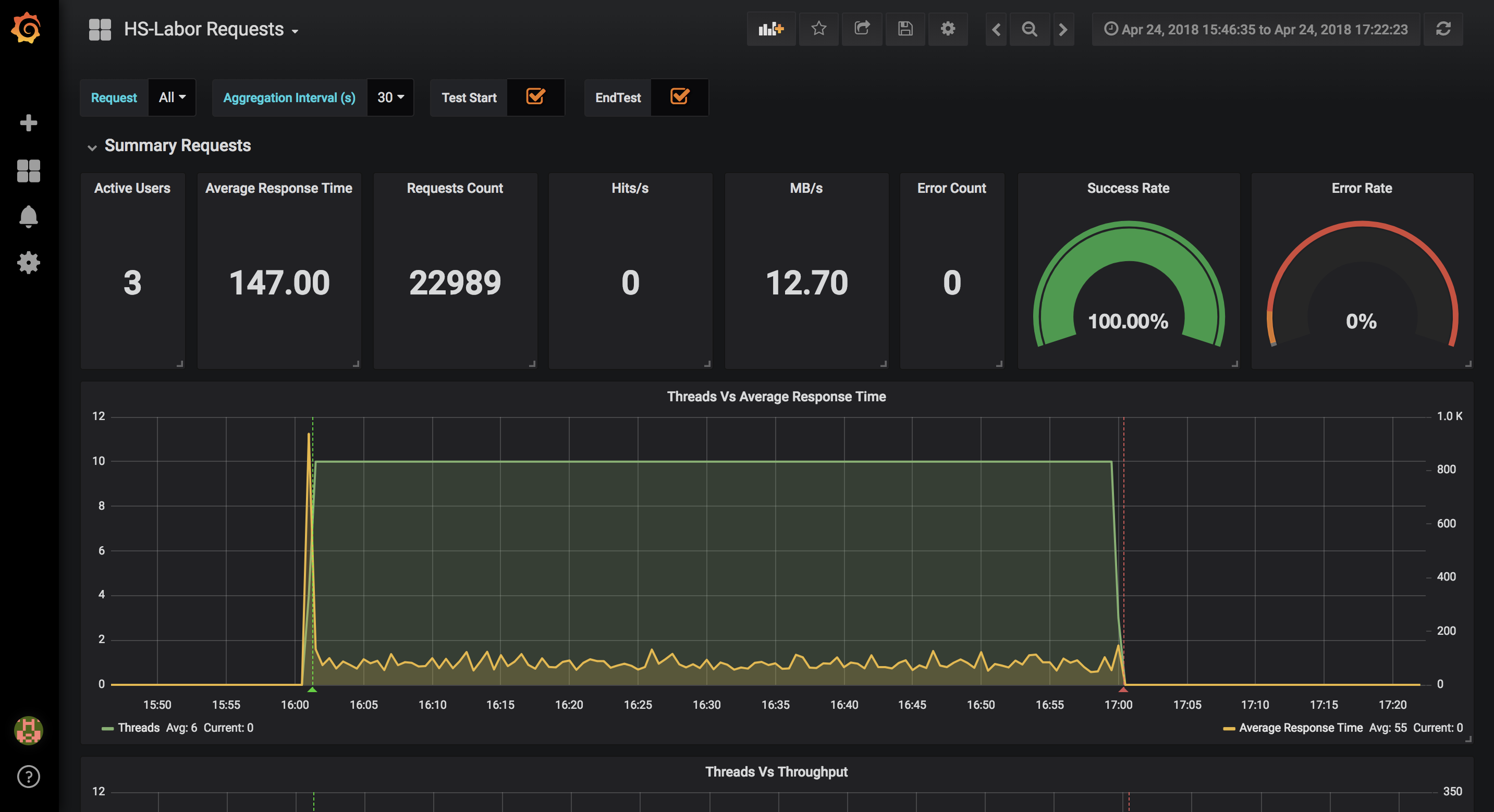
Task: Share dashboard using the share icon
Action: [x=862, y=29]
